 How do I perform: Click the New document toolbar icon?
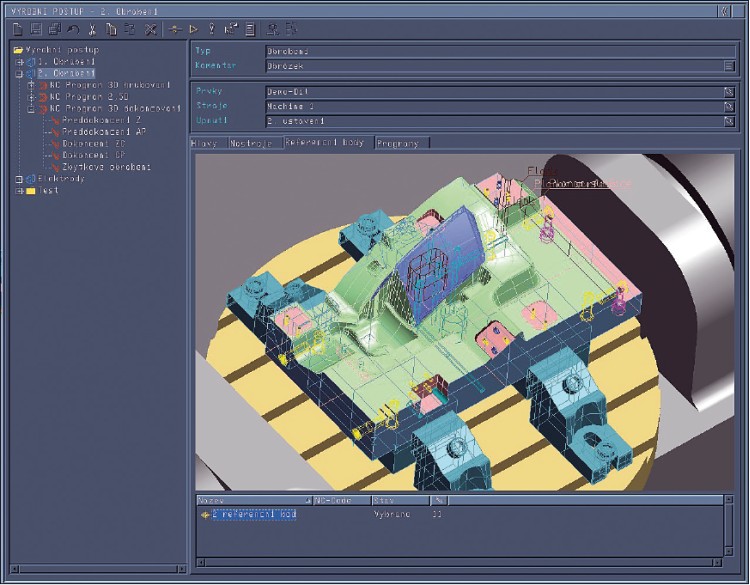pyautogui.click(x=17, y=30)
